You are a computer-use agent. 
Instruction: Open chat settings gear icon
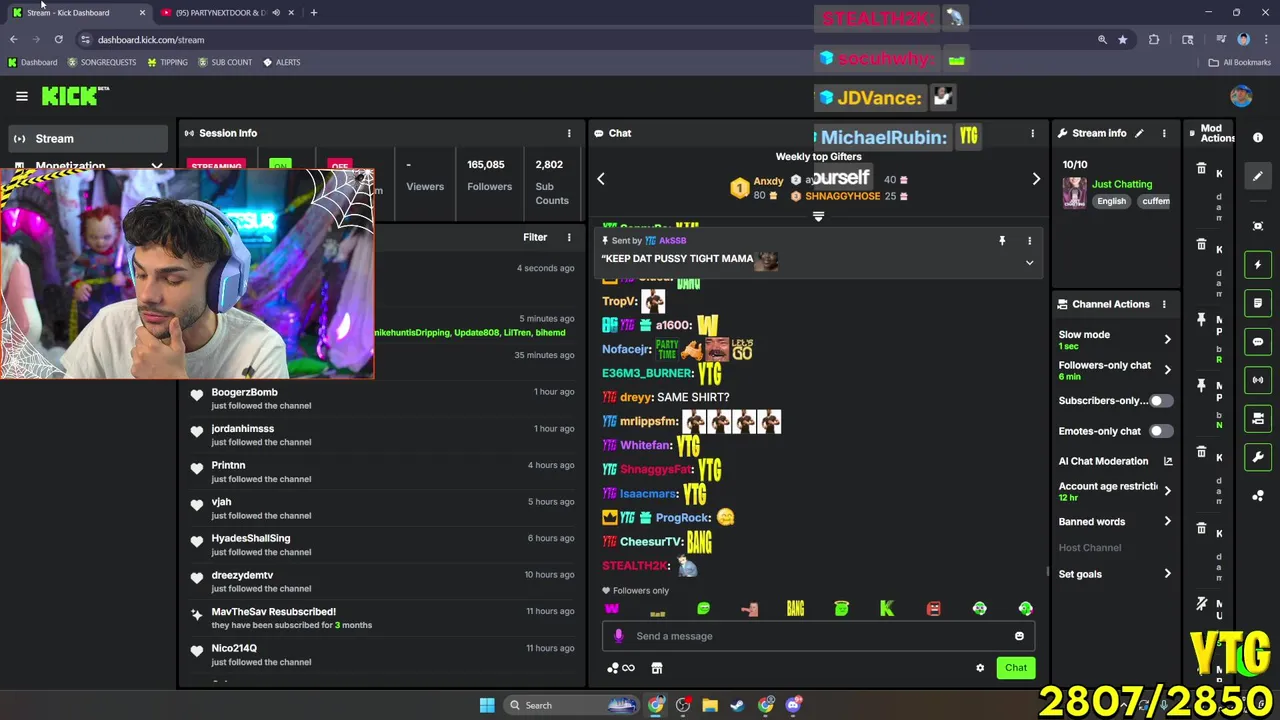980,668
